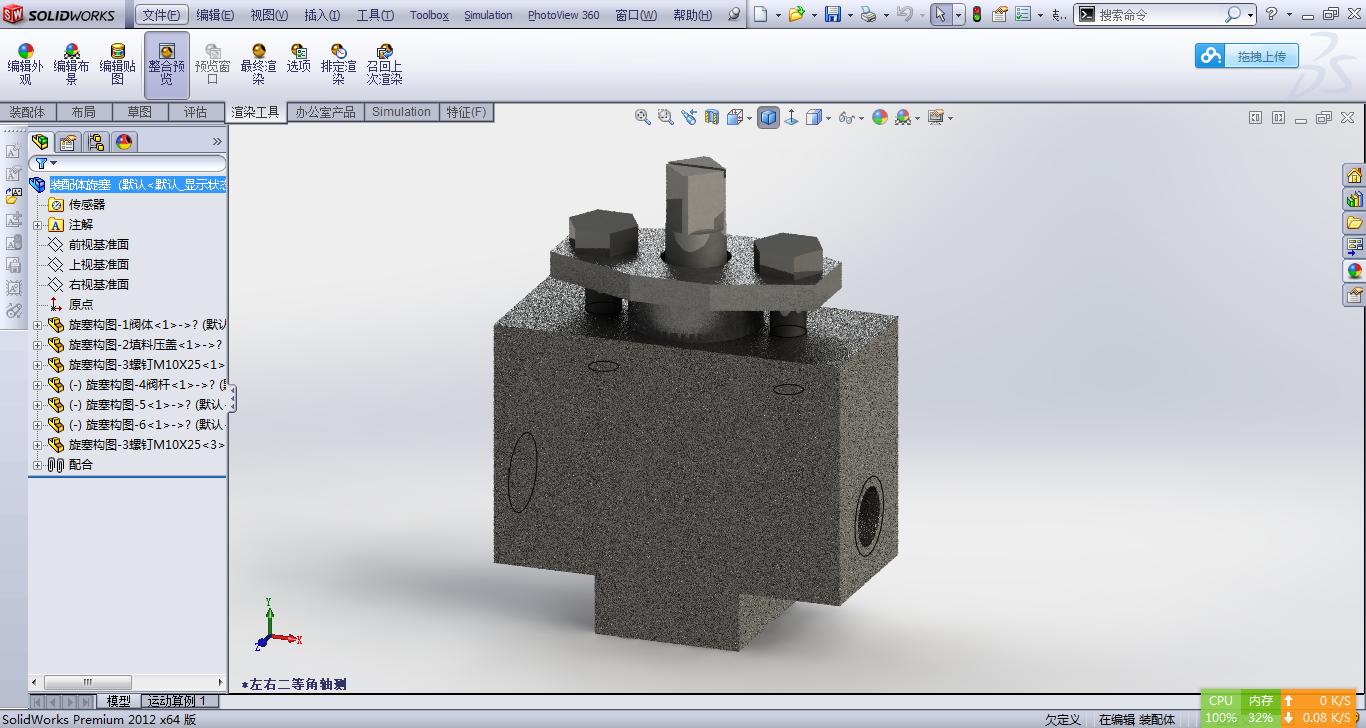Switch to the 办公室产品 tab
The width and height of the screenshot is (1366, 728).
(325, 112)
